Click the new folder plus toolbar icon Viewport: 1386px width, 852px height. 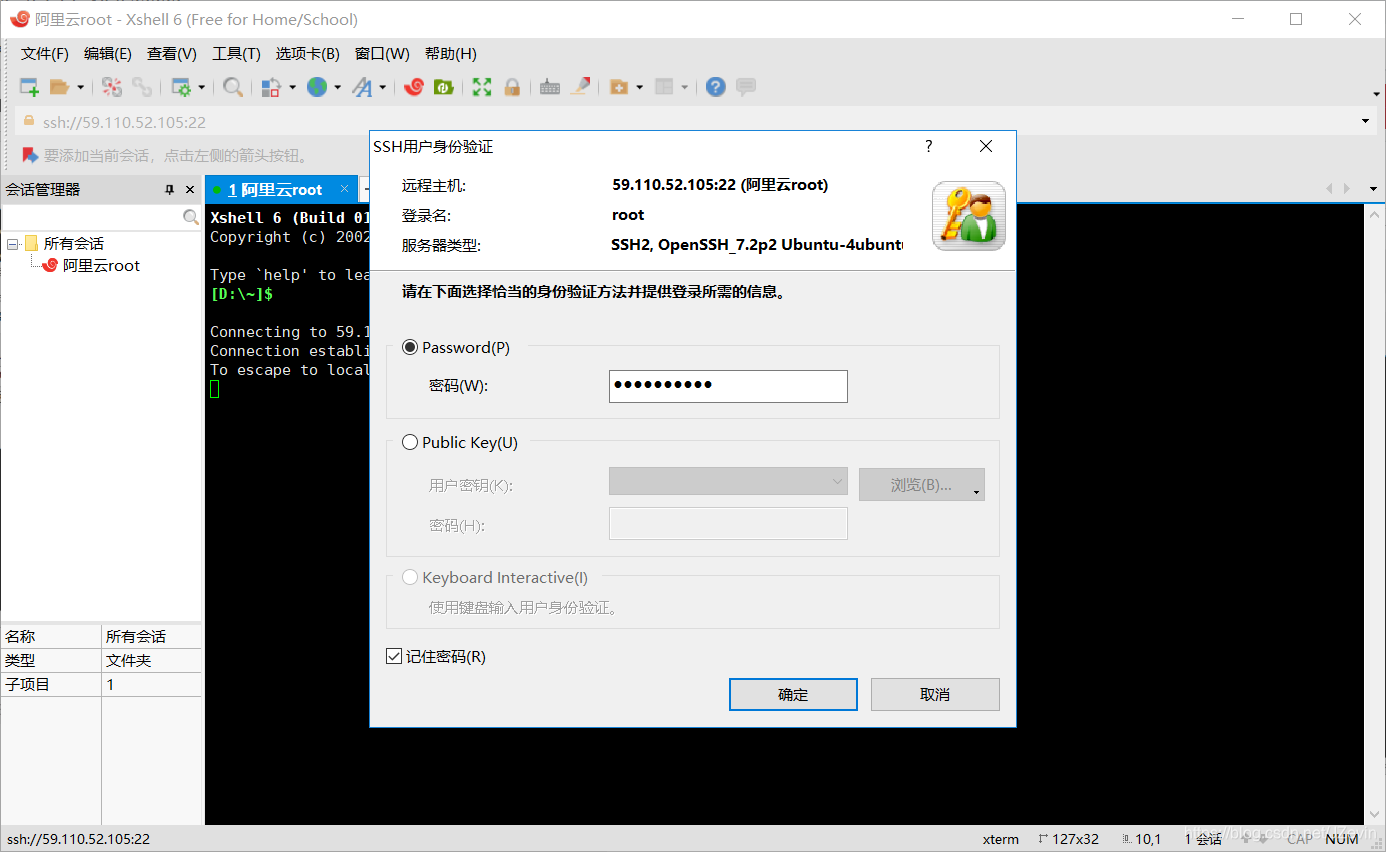click(619, 87)
